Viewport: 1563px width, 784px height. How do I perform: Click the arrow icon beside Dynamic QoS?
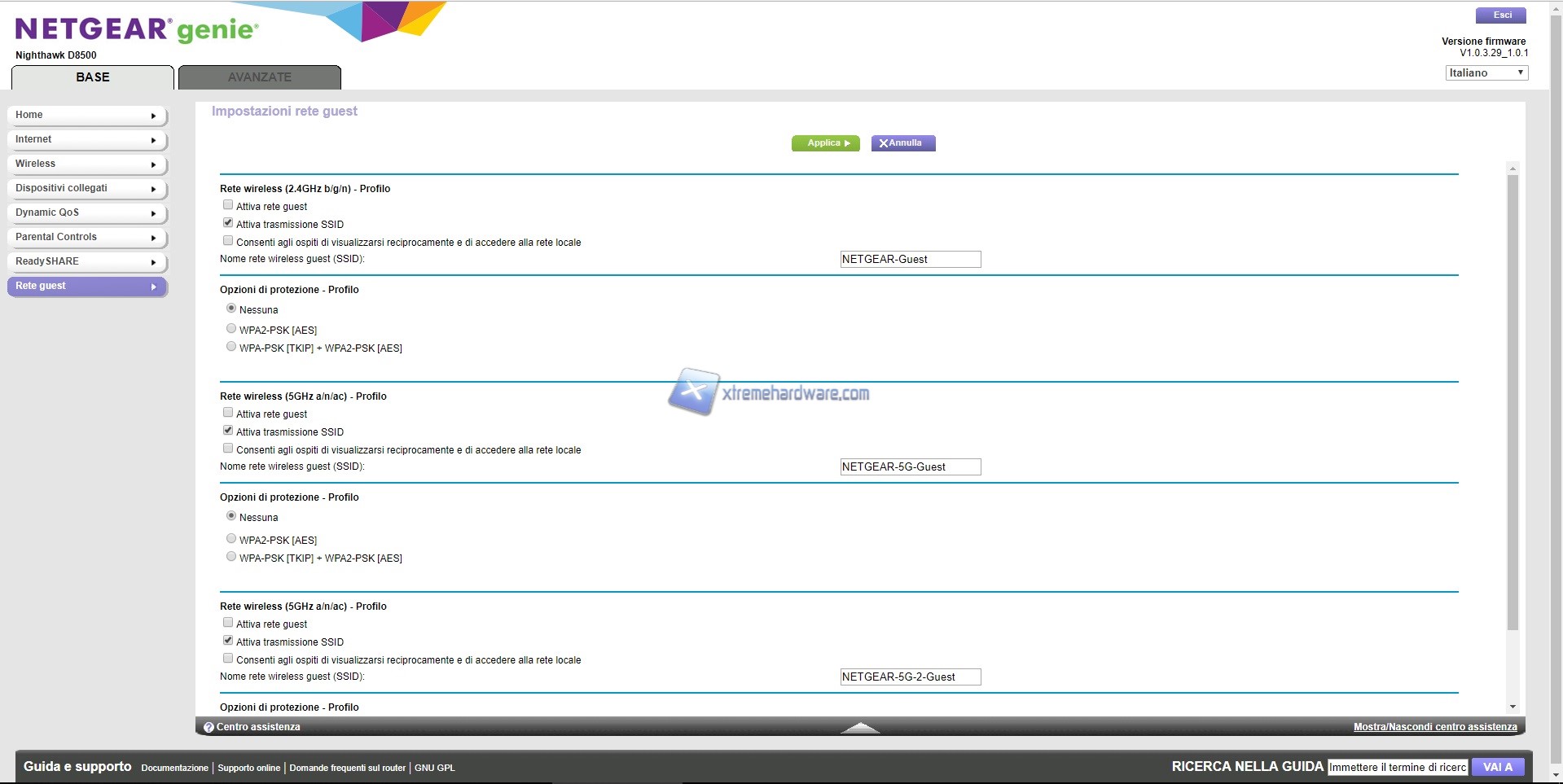[153, 213]
